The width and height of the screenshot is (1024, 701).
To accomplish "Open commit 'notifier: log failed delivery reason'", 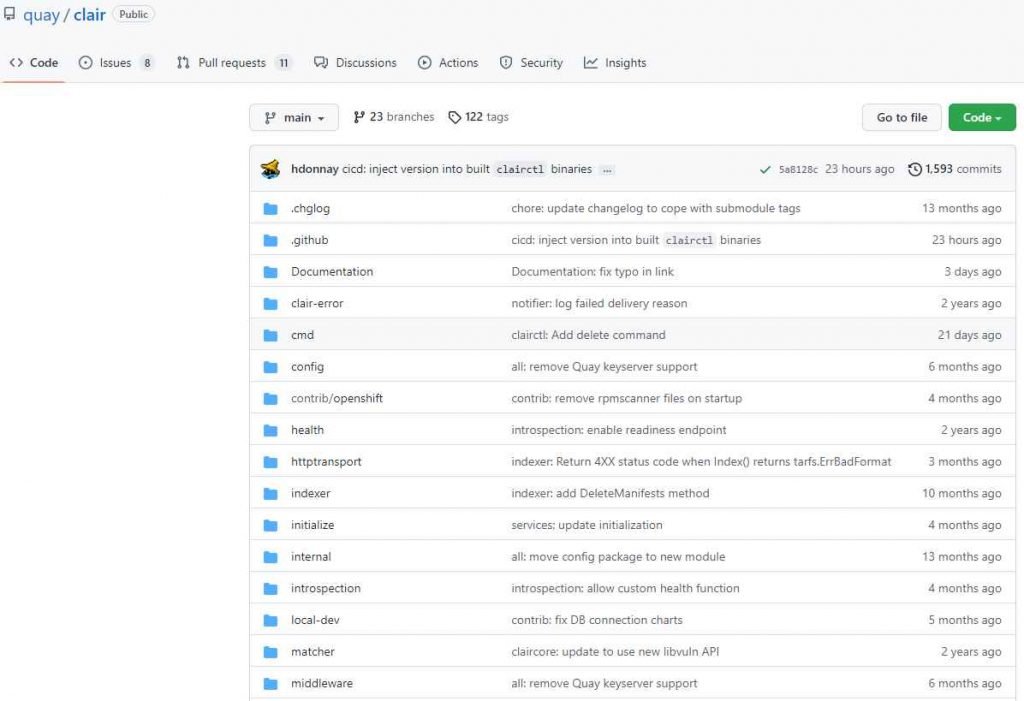I will (600, 303).
